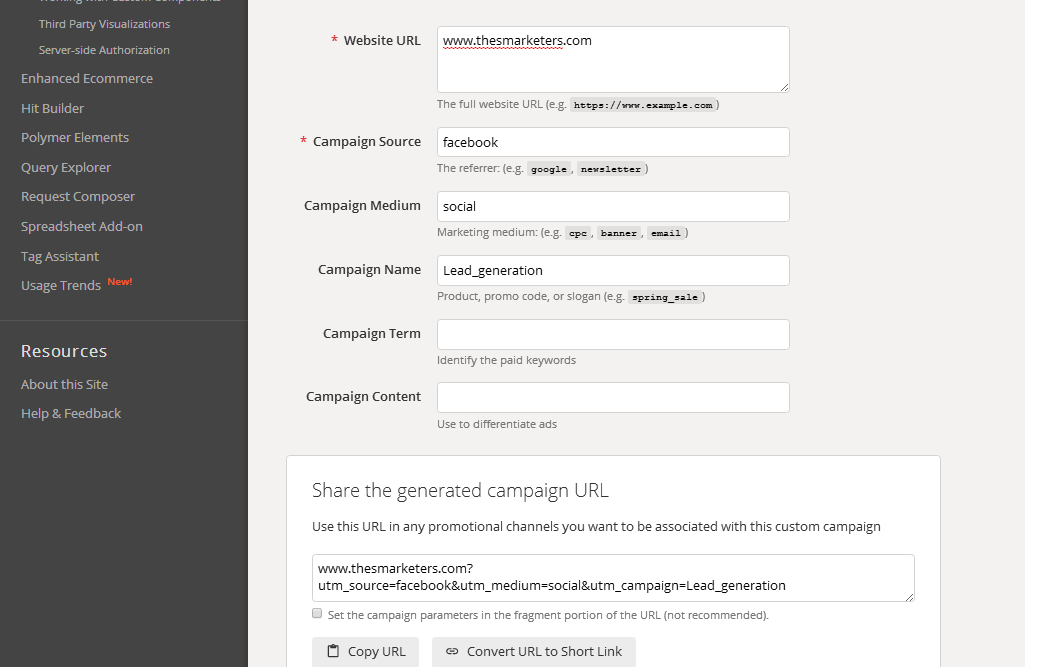Click in the Campaign Medium field
The image size is (1049, 667).
pos(613,206)
